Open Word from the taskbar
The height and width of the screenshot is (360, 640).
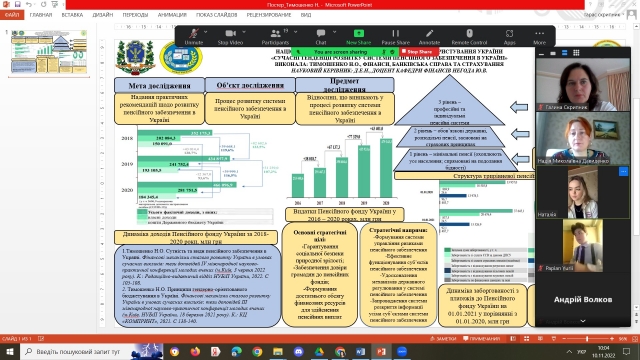[x=360, y=351]
